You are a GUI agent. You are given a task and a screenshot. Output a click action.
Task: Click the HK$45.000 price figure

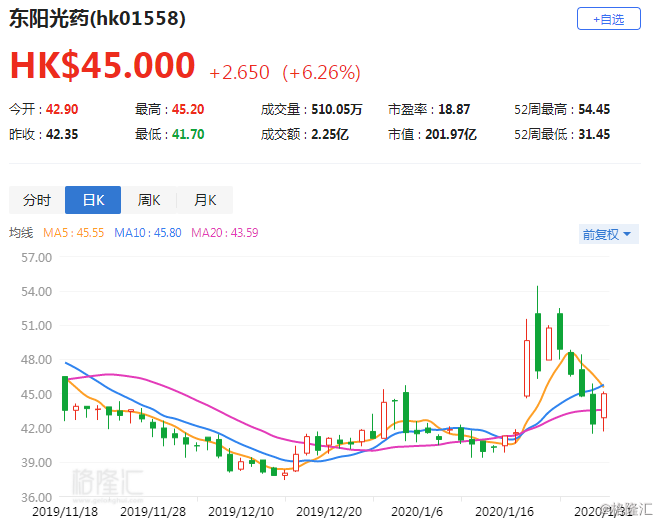coord(103,65)
